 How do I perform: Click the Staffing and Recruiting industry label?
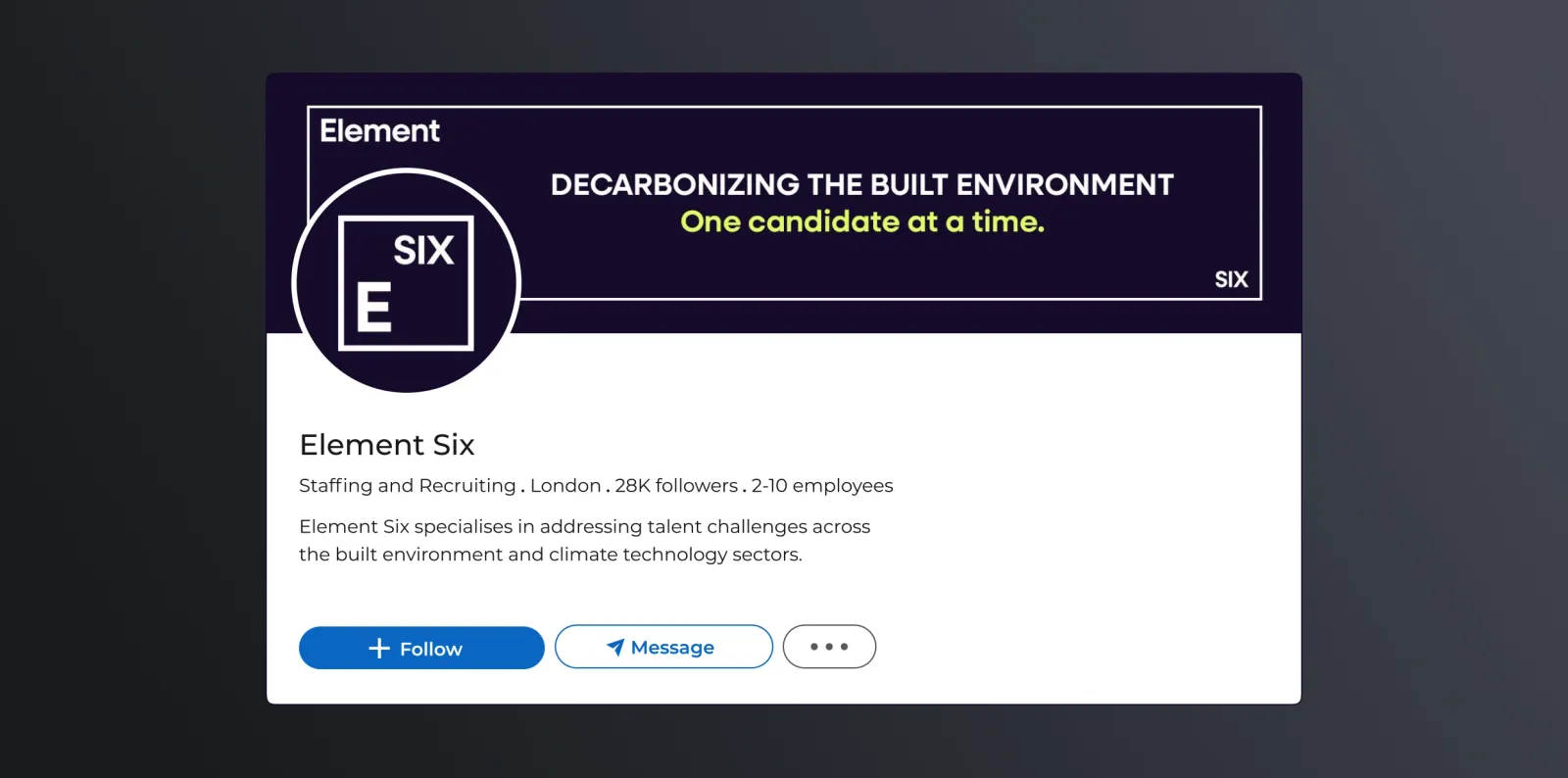pos(408,486)
